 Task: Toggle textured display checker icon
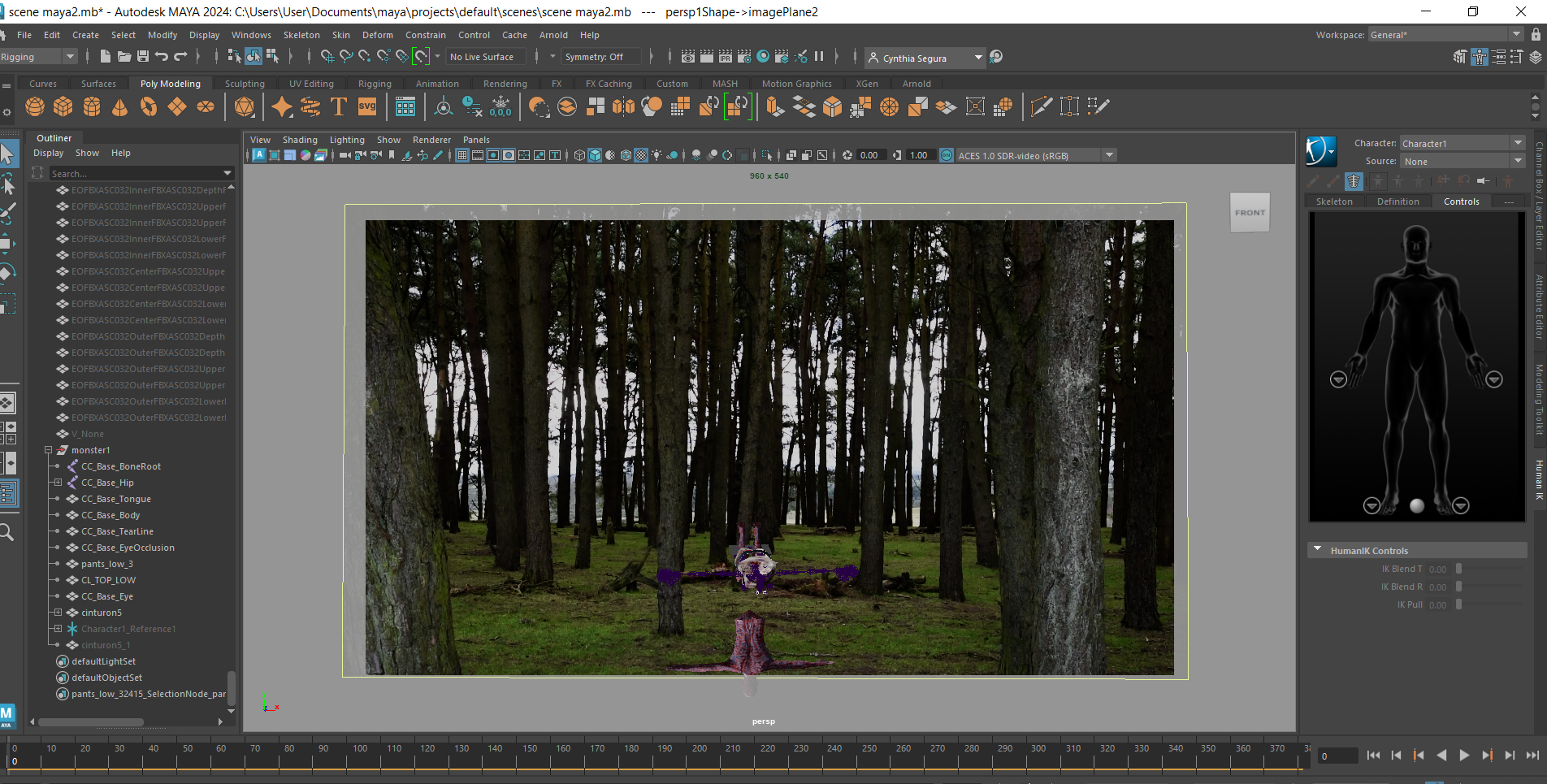tap(641, 155)
